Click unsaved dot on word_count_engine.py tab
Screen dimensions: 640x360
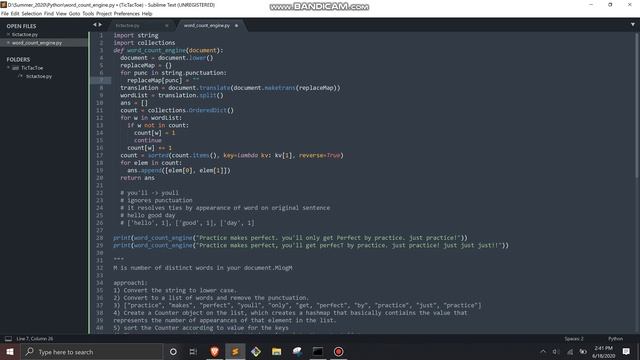pyautogui.click(x=236, y=25)
